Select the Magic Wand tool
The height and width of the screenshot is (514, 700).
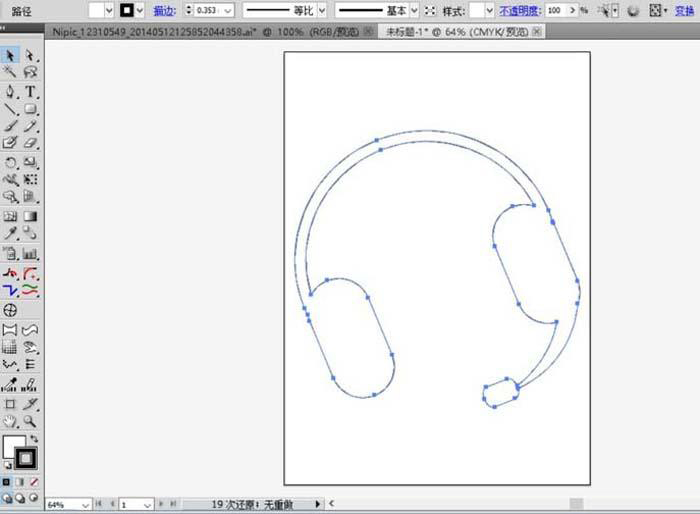pos(10,72)
